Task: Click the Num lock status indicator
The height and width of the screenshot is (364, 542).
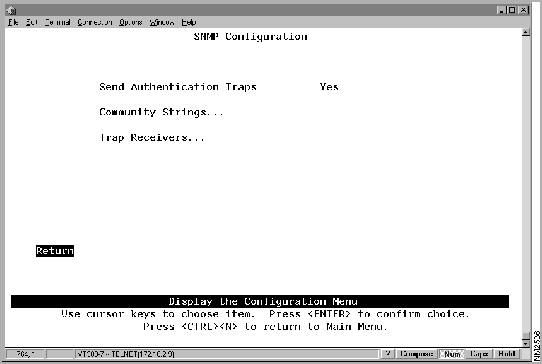Action: pyautogui.click(x=452, y=354)
